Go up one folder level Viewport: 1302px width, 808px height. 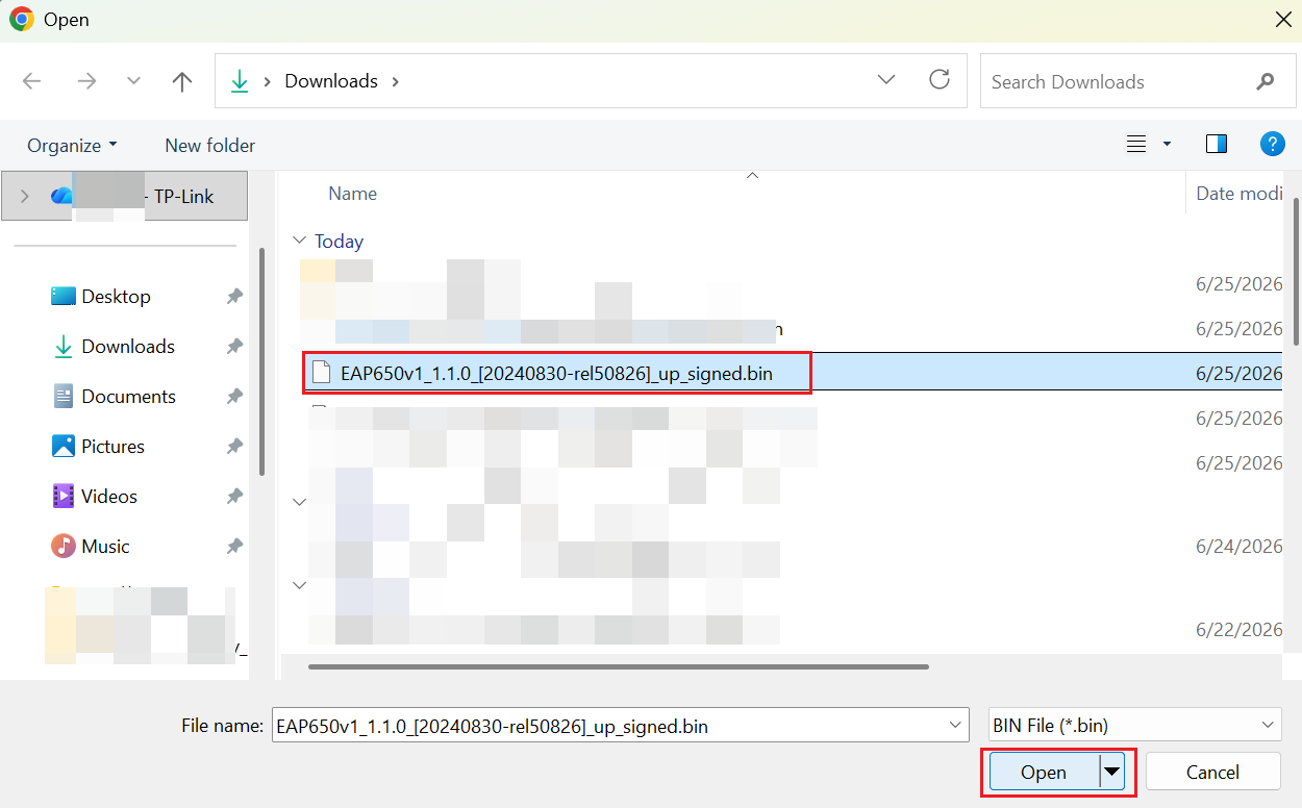(x=182, y=81)
